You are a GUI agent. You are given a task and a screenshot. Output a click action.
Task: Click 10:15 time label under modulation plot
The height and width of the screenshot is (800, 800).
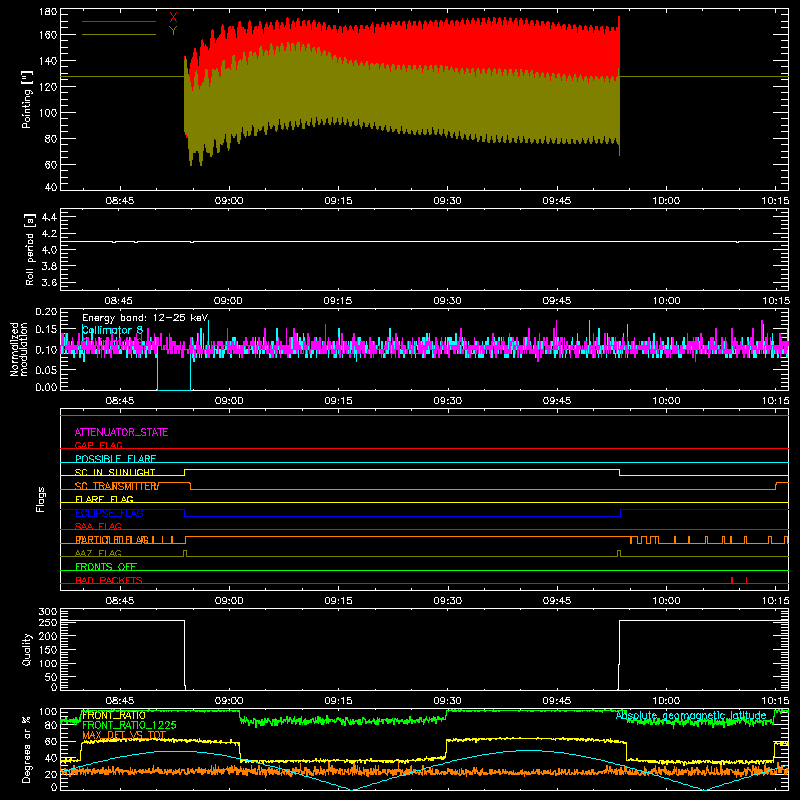776,401
